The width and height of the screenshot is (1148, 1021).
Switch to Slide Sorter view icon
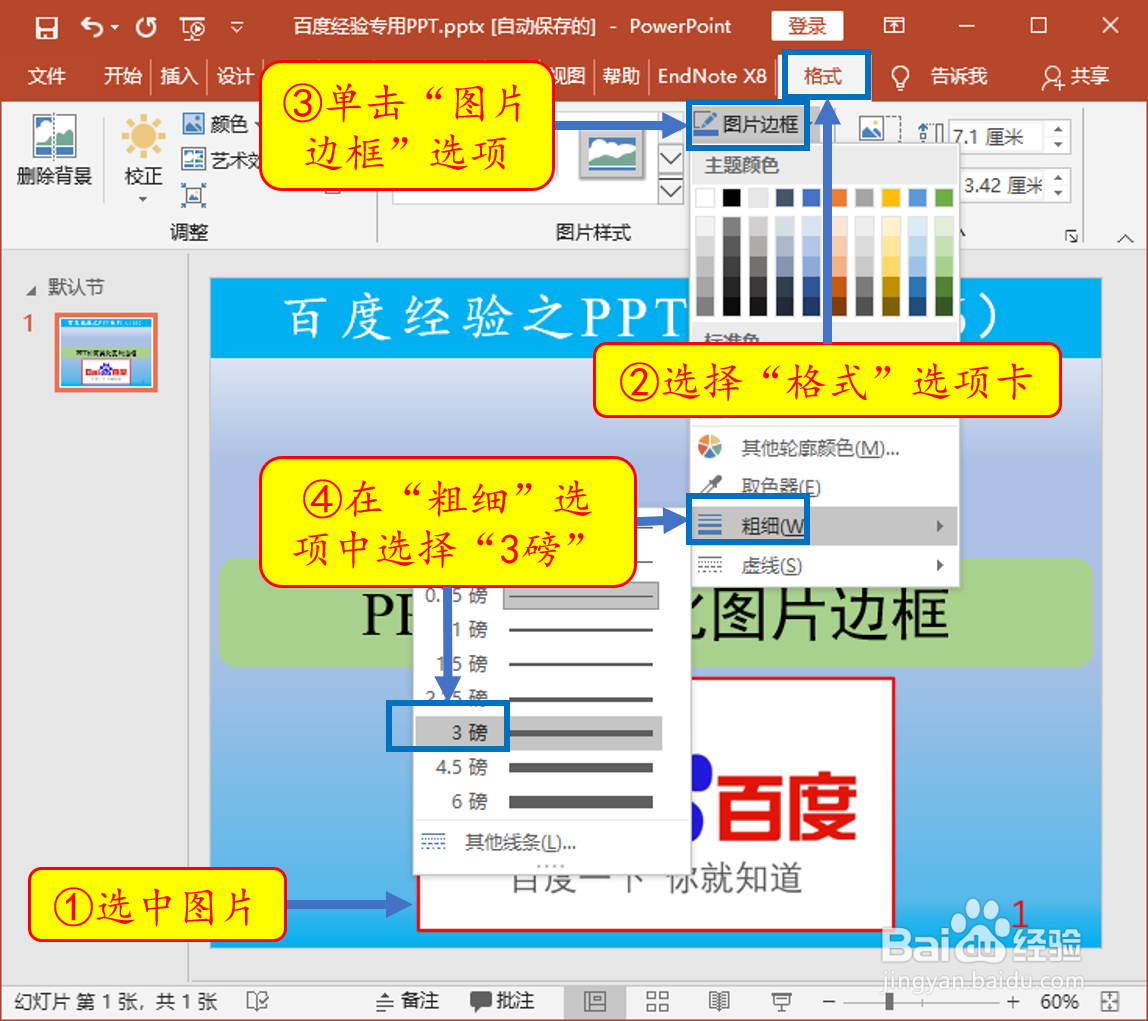click(x=657, y=1001)
